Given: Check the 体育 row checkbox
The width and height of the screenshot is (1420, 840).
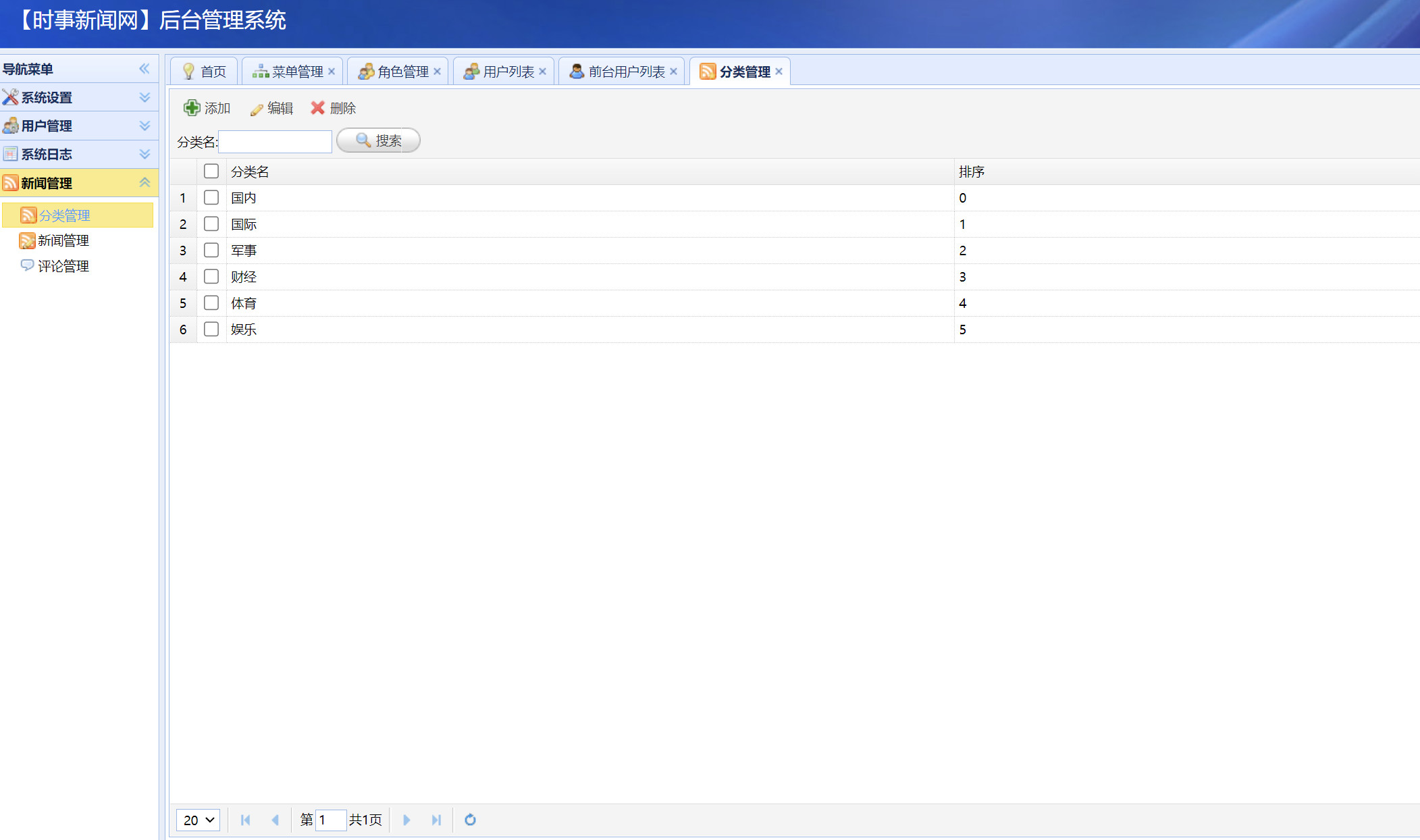Looking at the screenshot, I should [211, 303].
